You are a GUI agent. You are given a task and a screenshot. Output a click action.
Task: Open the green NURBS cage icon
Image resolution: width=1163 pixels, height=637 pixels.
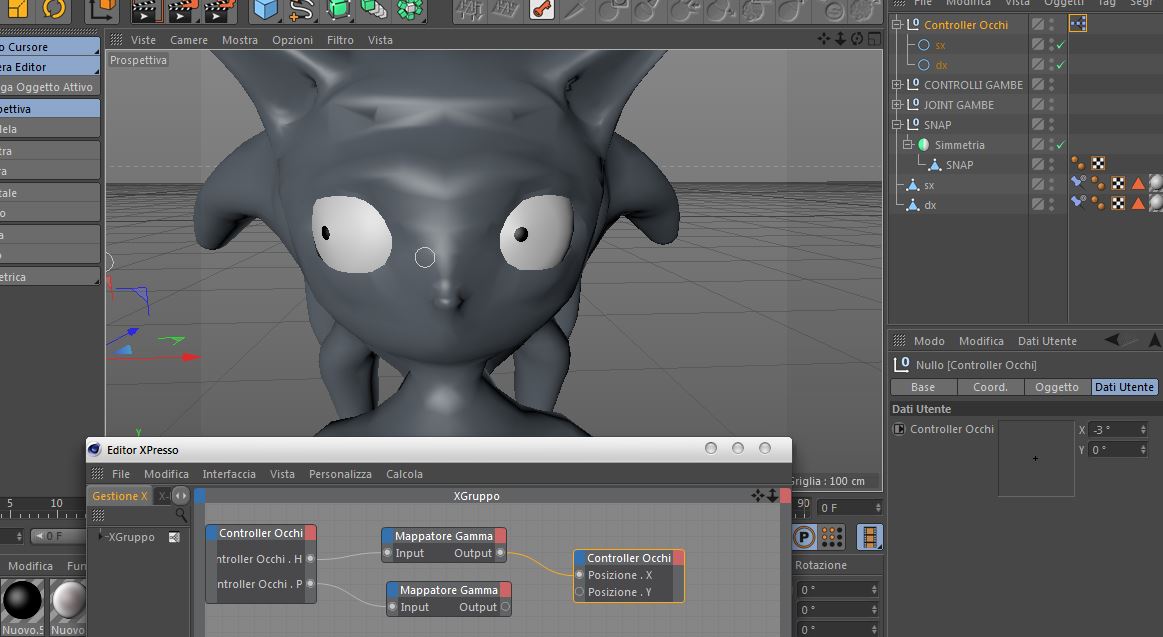[338, 9]
